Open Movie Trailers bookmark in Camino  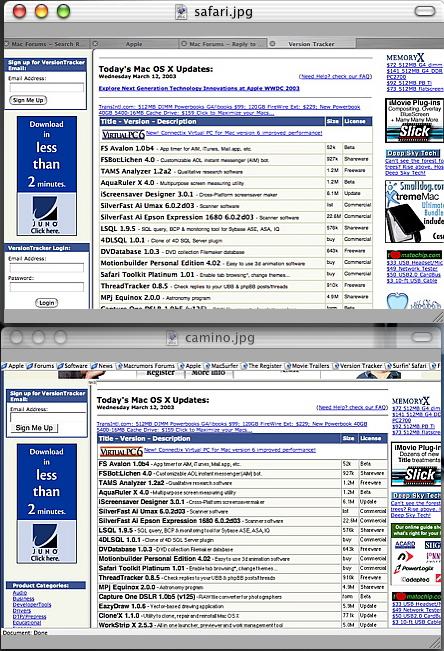point(307,366)
